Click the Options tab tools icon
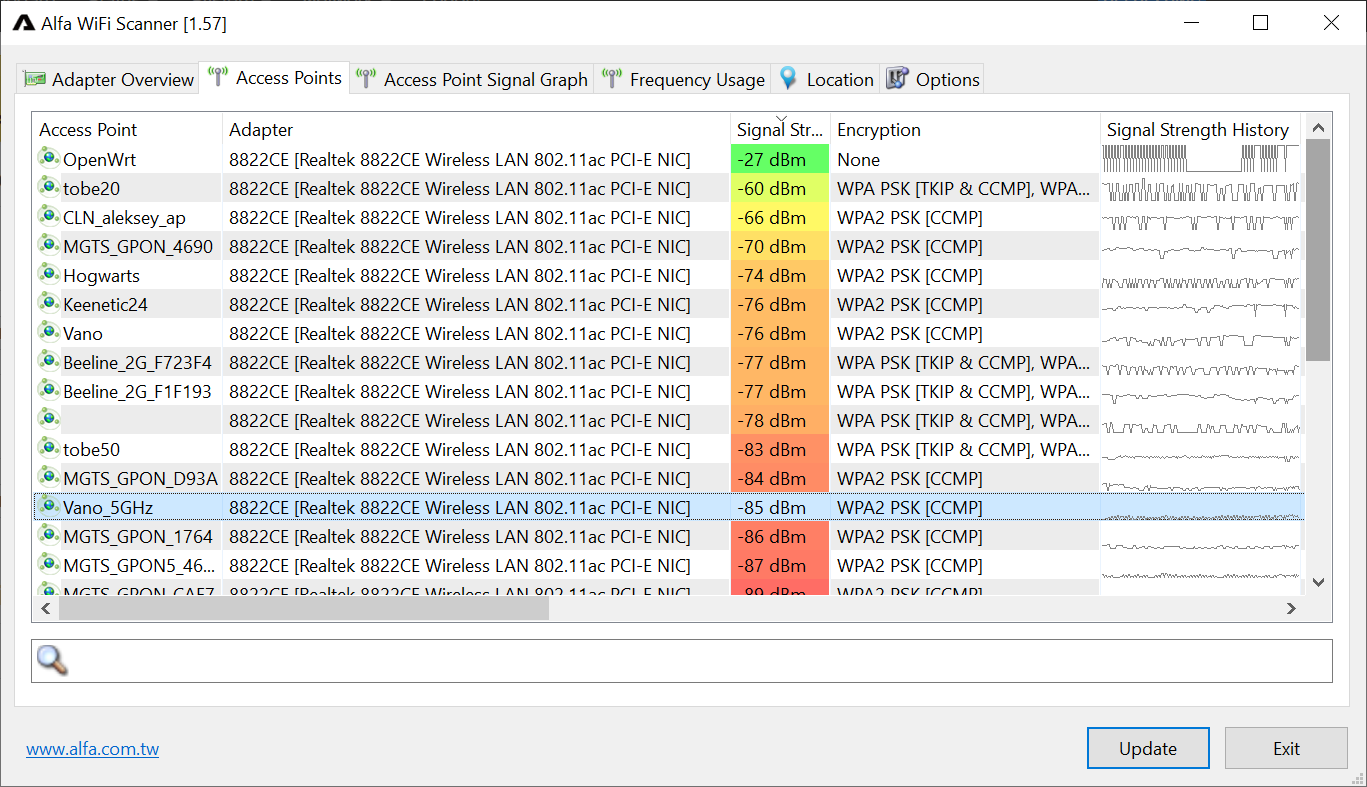This screenshot has height=787, width=1367. 897,79
